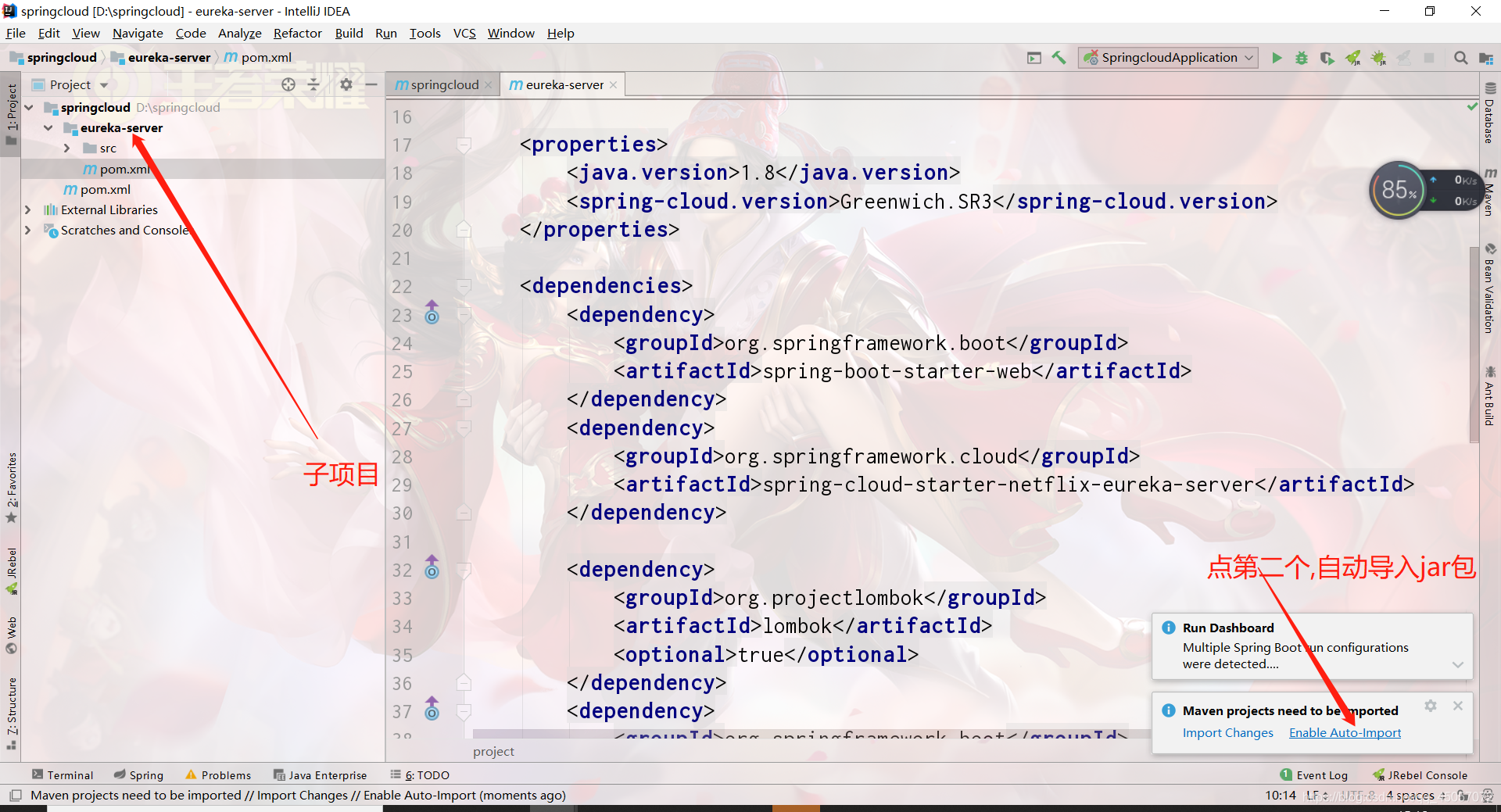The width and height of the screenshot is (1501, 812).
Task: Expand the src folder
Action: pyautogui.click(x=67, y=148)
